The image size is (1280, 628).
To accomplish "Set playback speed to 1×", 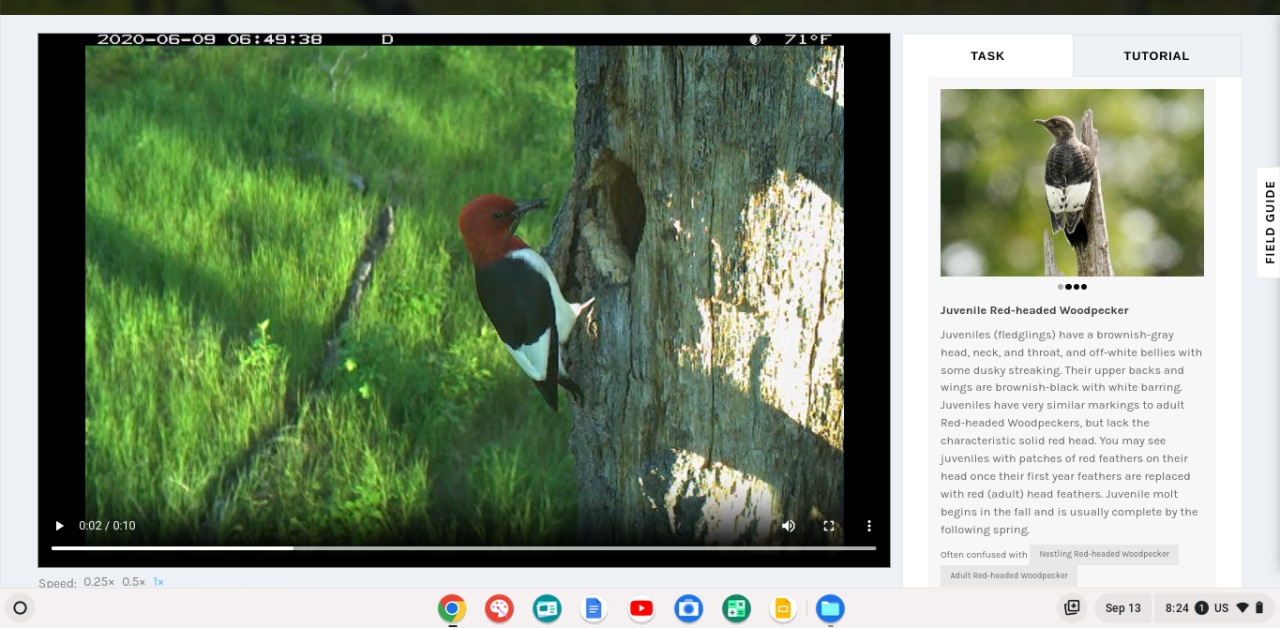I will point(159,582).
